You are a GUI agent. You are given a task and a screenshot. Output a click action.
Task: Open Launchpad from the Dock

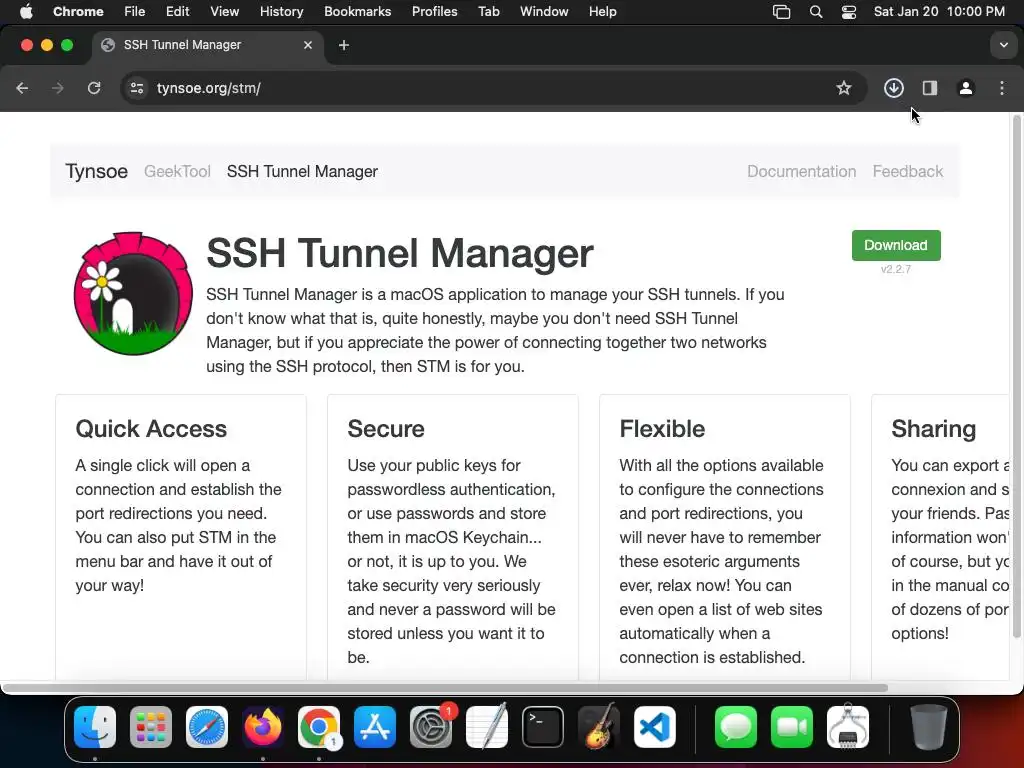151,726
